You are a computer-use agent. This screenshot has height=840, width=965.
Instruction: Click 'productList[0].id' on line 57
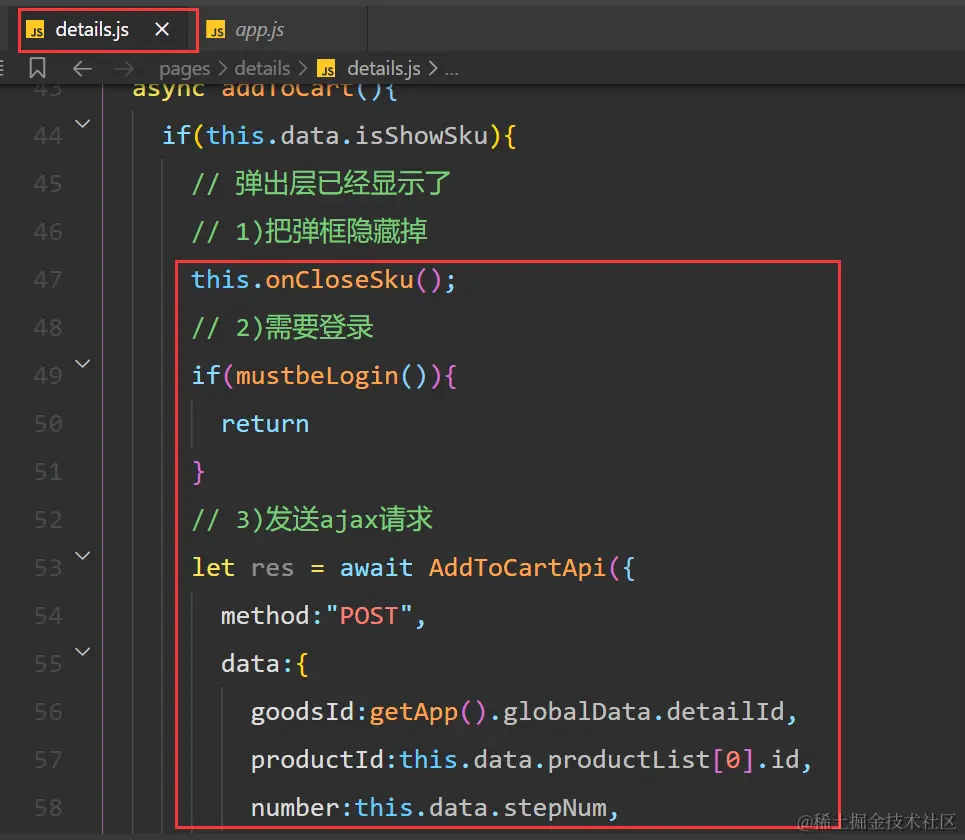[x=673, y=760]
